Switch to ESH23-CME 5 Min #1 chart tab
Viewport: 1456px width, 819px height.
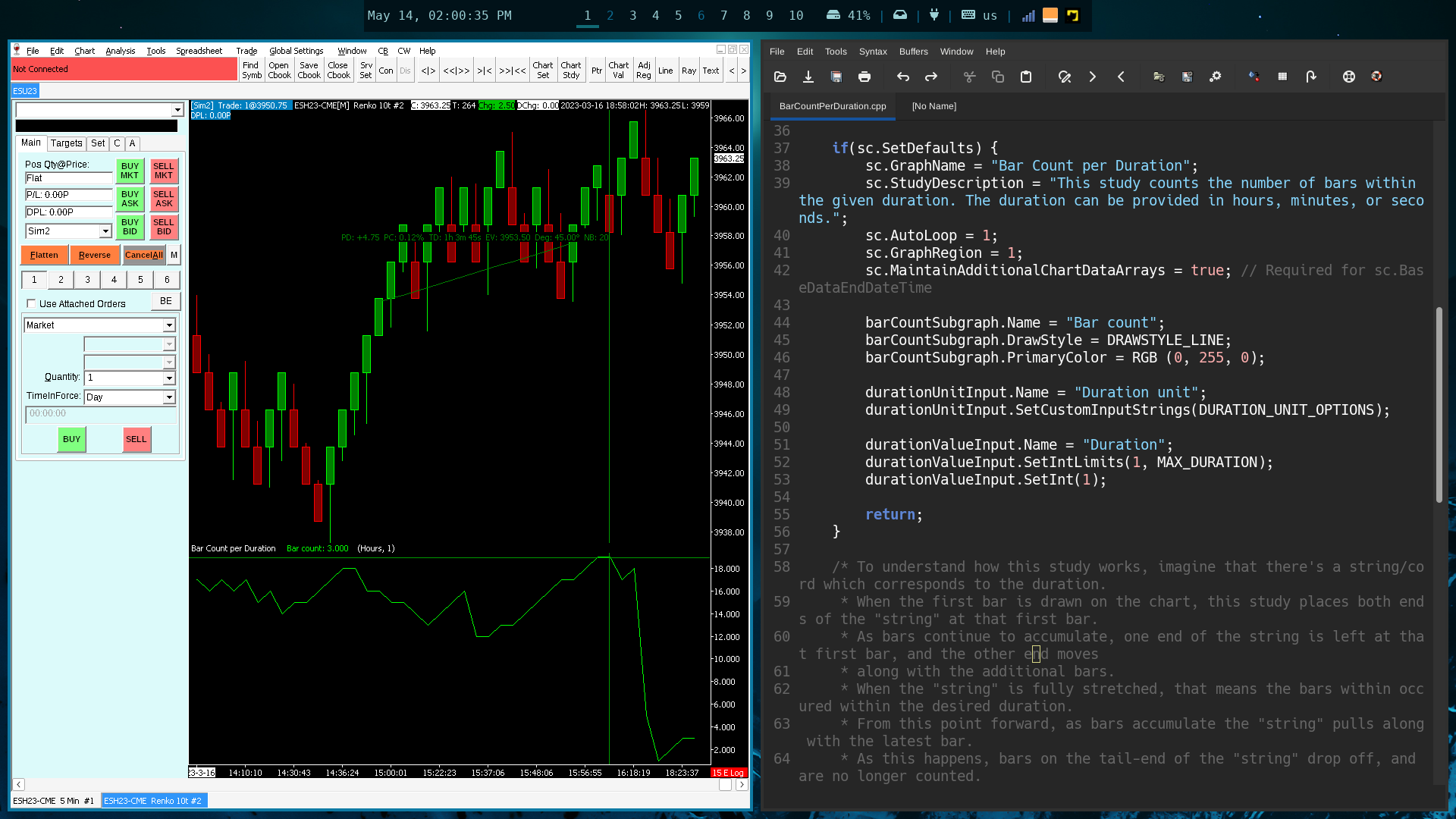click(x=54, y=801)
